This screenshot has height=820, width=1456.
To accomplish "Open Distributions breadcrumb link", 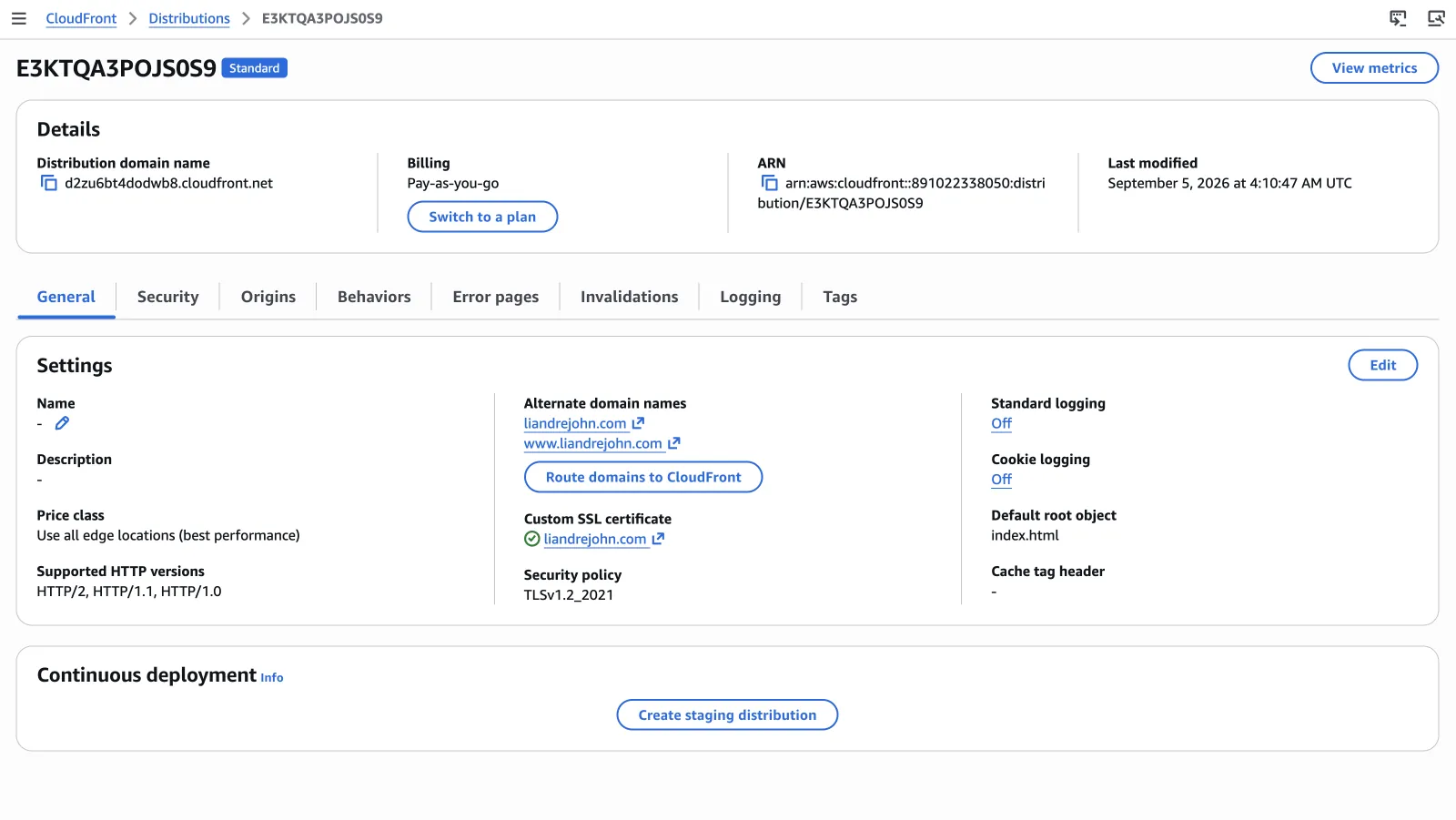I will pos(189,18).
